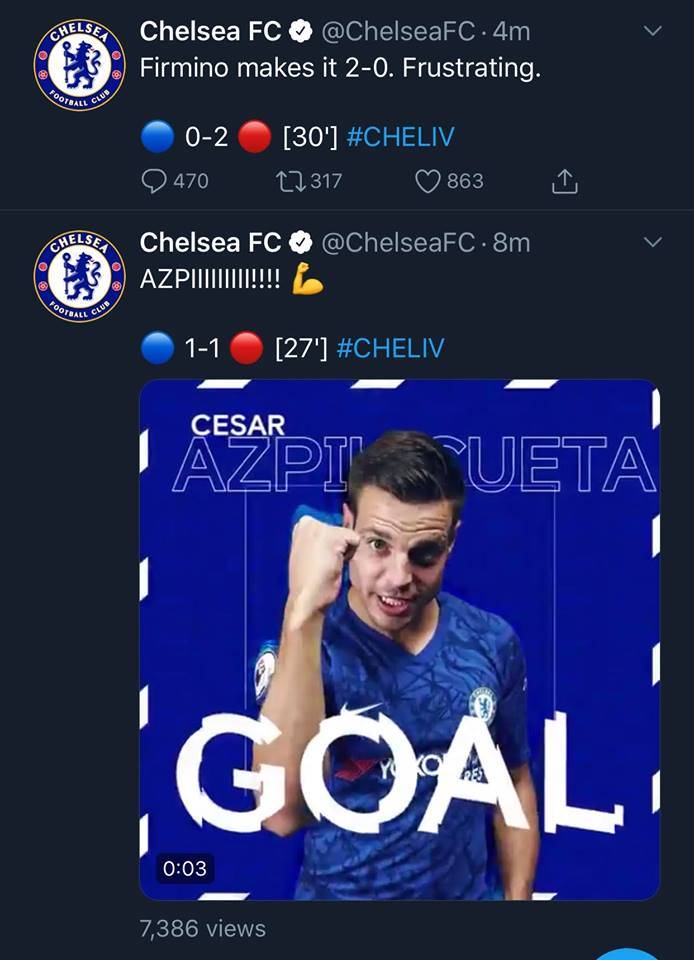The width and height of the screenshot is (694, 960).
Task: Share the Firmino 2-0 tweet
Action: (564, 181)
